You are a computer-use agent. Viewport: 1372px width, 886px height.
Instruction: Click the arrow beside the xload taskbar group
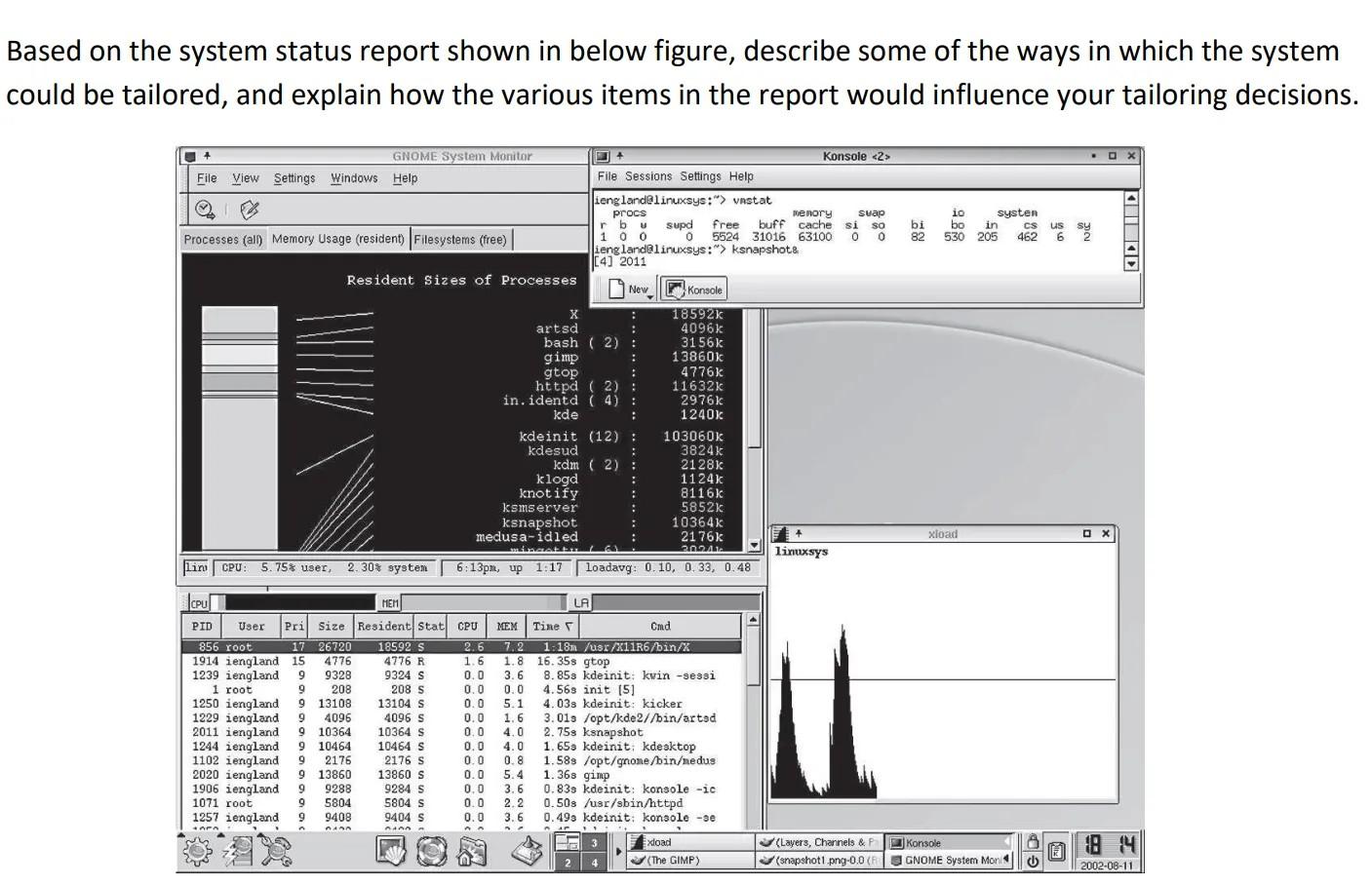618,850
